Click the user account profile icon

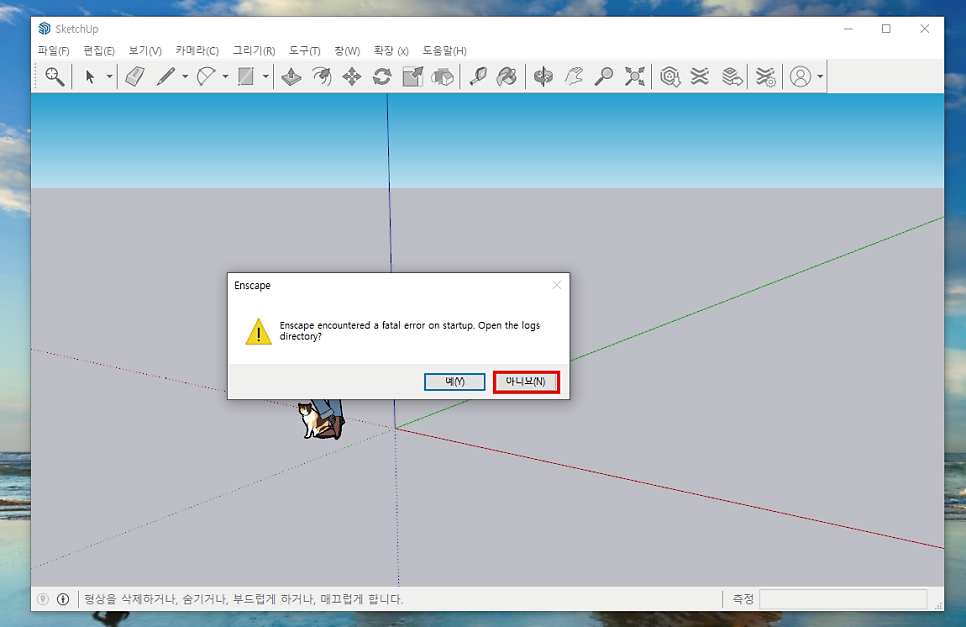(x=800, y=76)
